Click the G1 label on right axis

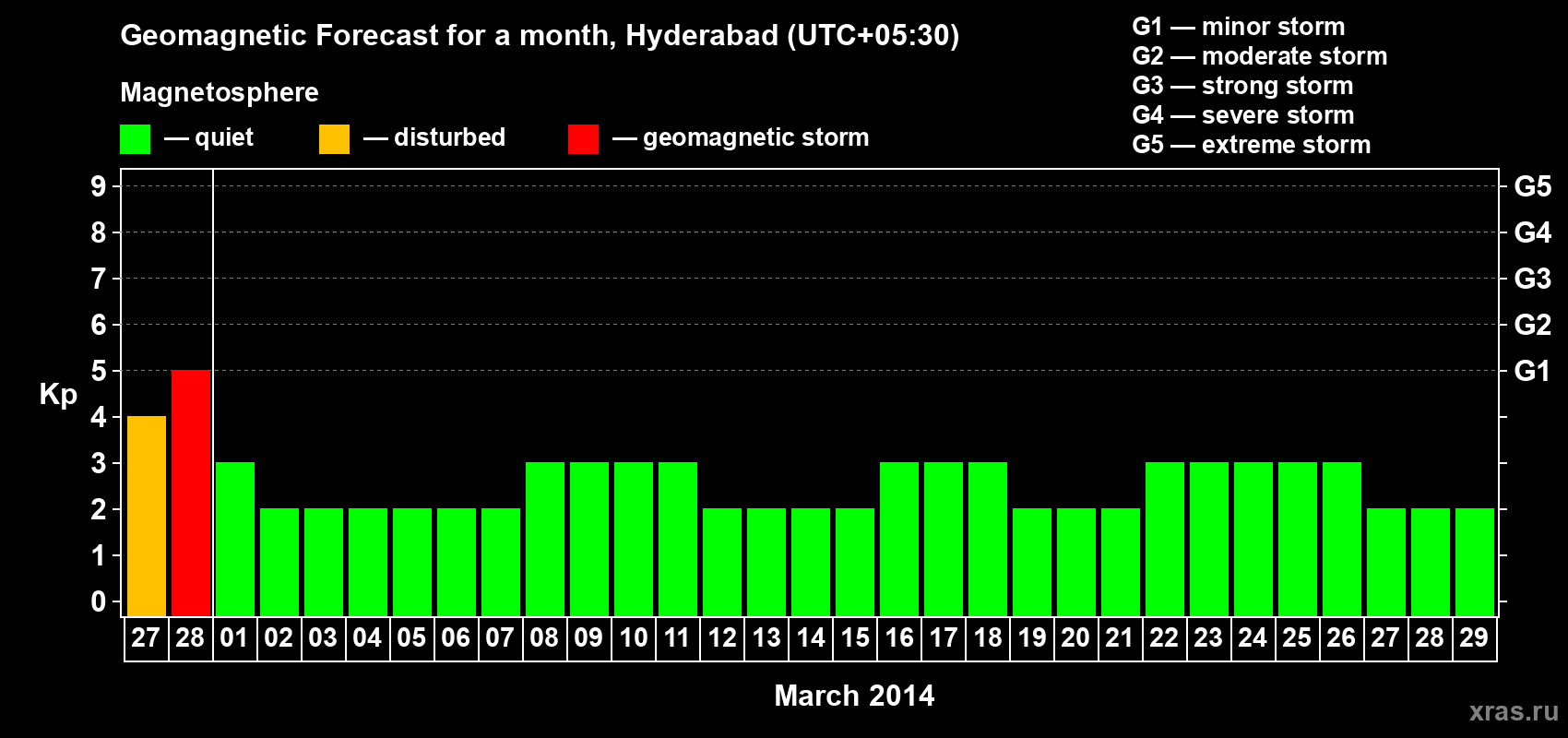[1533, 371]
